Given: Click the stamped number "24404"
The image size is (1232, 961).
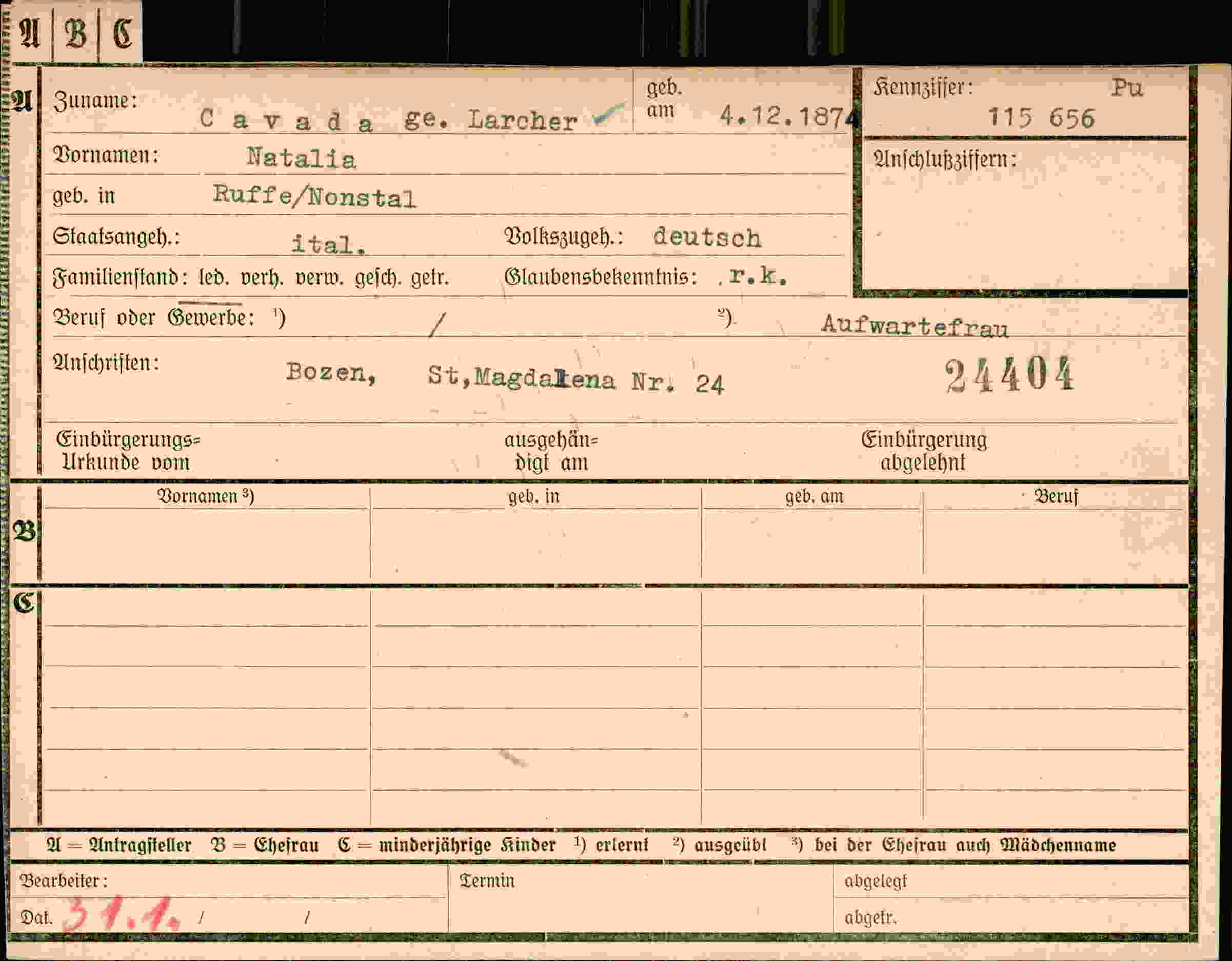Looking at the screenshot, I should (x=1010, y=374).
